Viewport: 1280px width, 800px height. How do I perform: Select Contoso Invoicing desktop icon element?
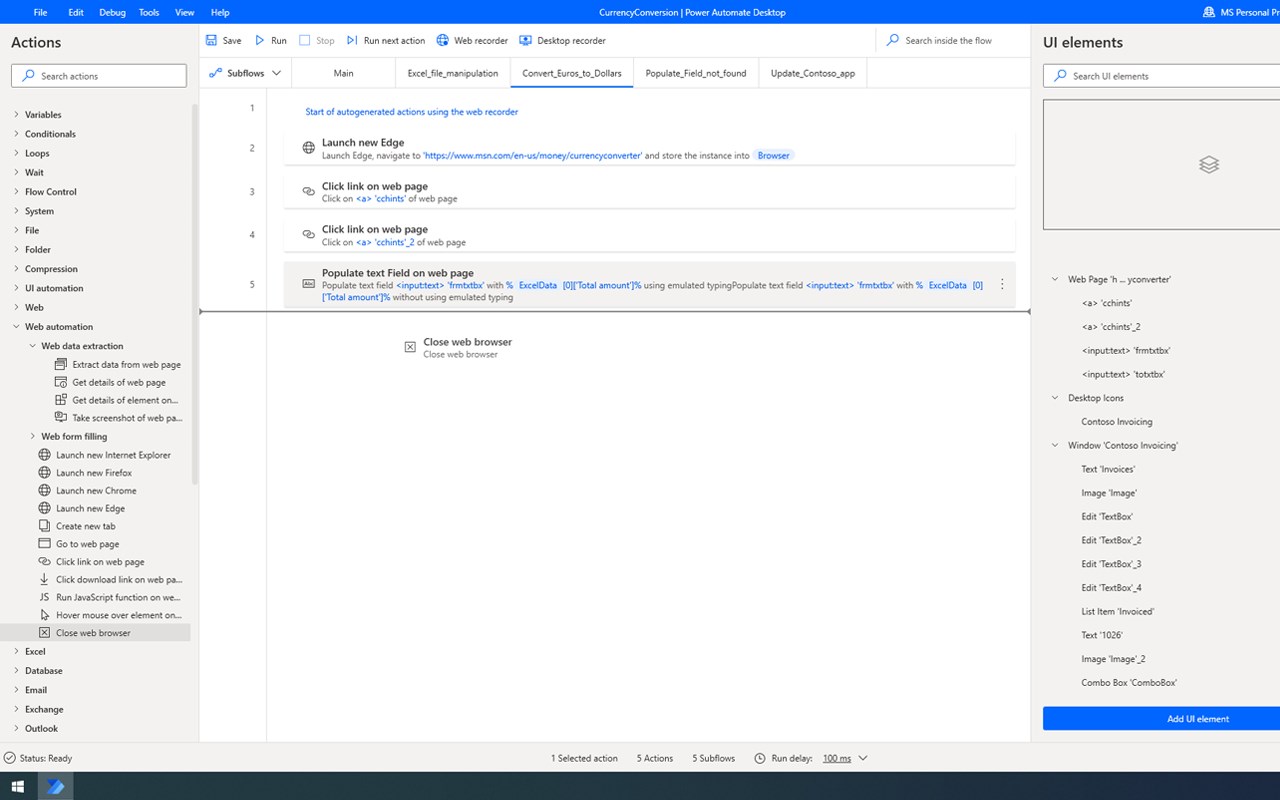point(1116,422)
